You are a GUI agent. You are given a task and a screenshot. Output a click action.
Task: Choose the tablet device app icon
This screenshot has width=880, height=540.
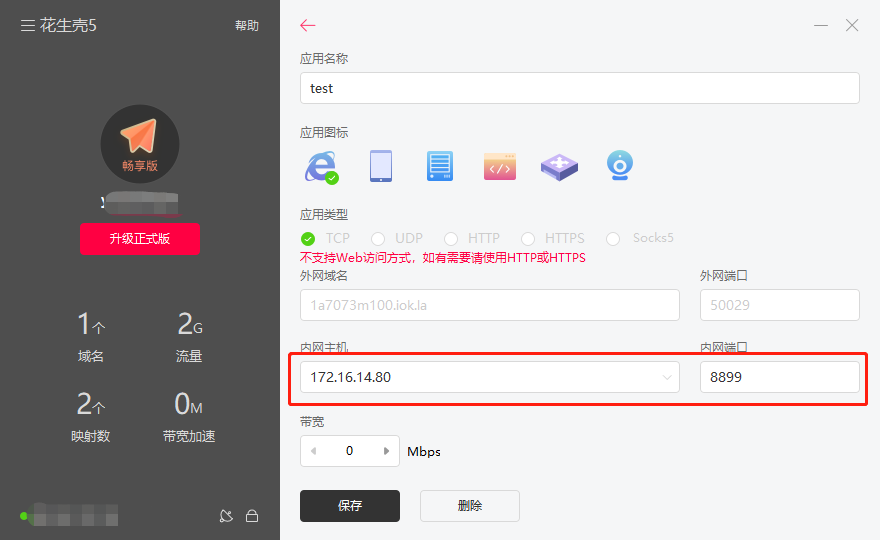(380, 166)
